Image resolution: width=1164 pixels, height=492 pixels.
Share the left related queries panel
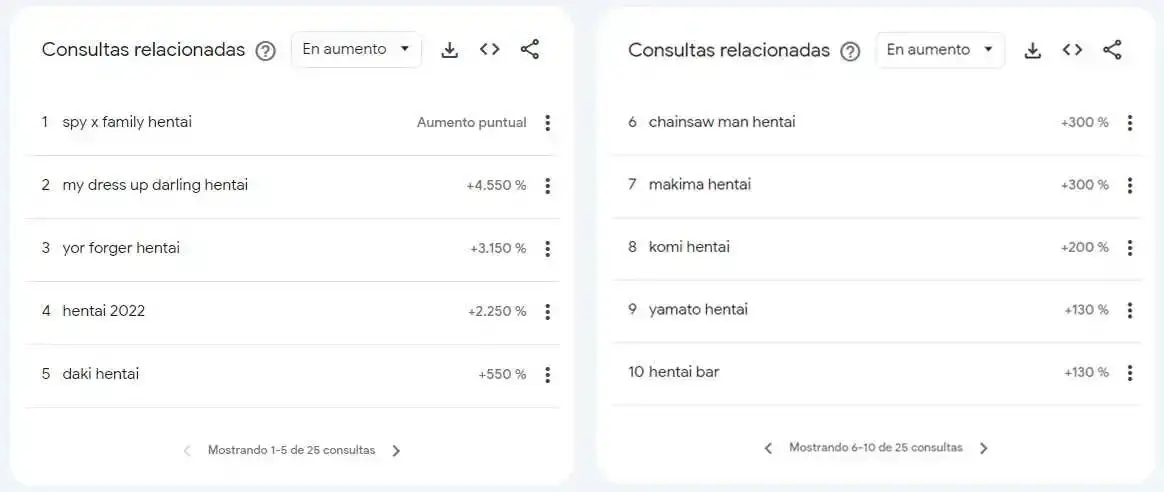coord(529,50)
